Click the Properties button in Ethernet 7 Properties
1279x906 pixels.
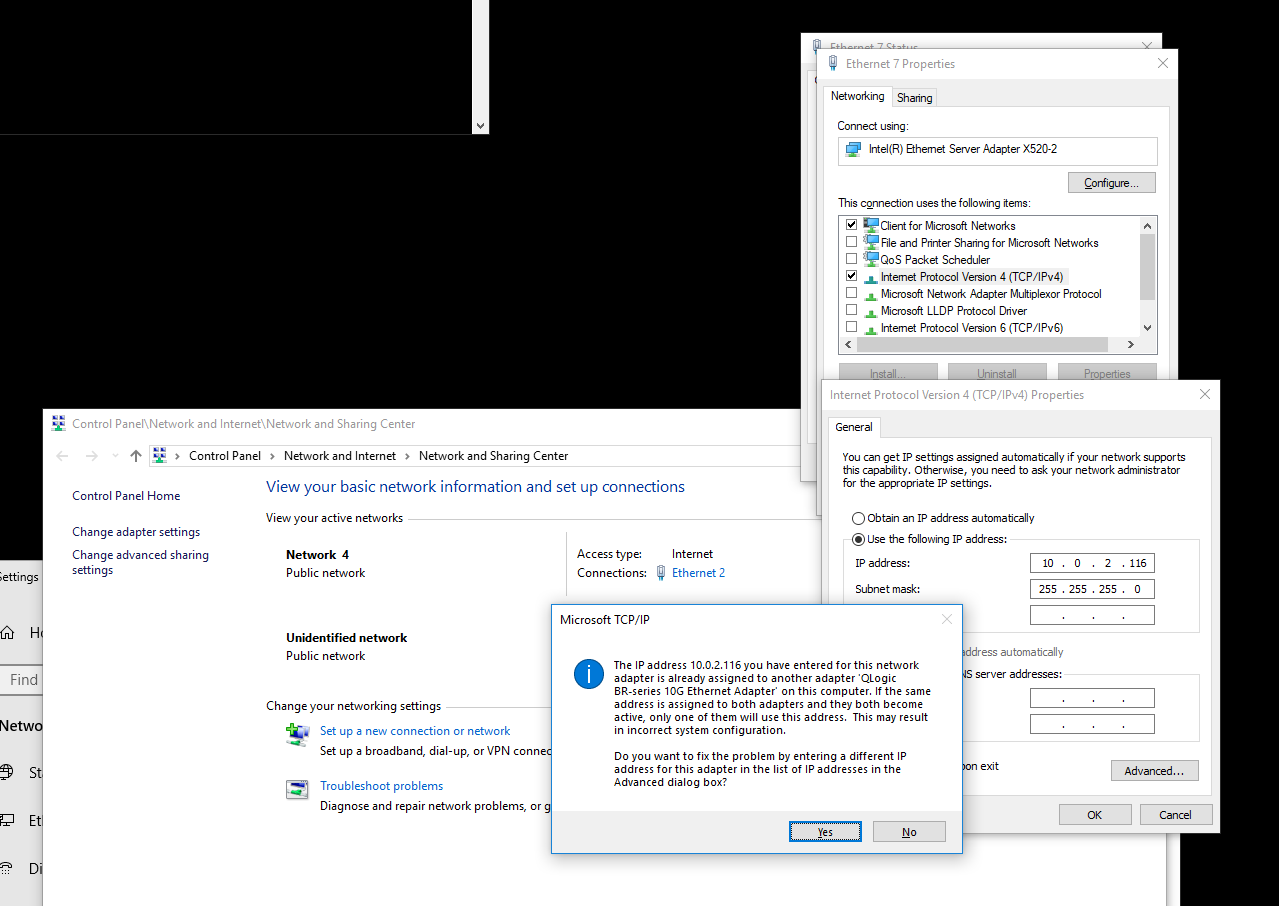[x=1107, y=373]
